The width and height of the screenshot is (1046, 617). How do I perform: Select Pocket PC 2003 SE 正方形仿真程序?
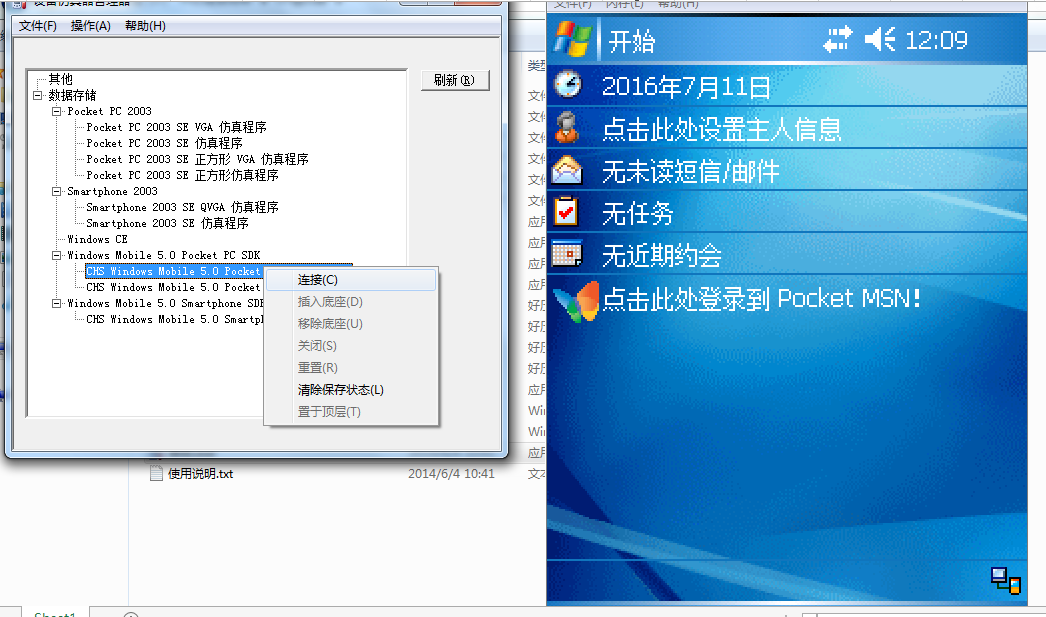click(182, 175)
